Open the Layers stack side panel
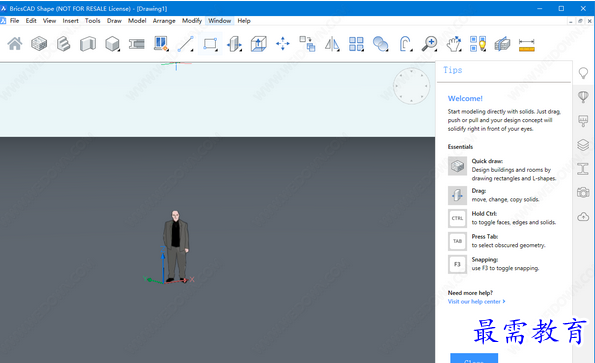Viewport: 595px width, 363px height. coord(583,145)
